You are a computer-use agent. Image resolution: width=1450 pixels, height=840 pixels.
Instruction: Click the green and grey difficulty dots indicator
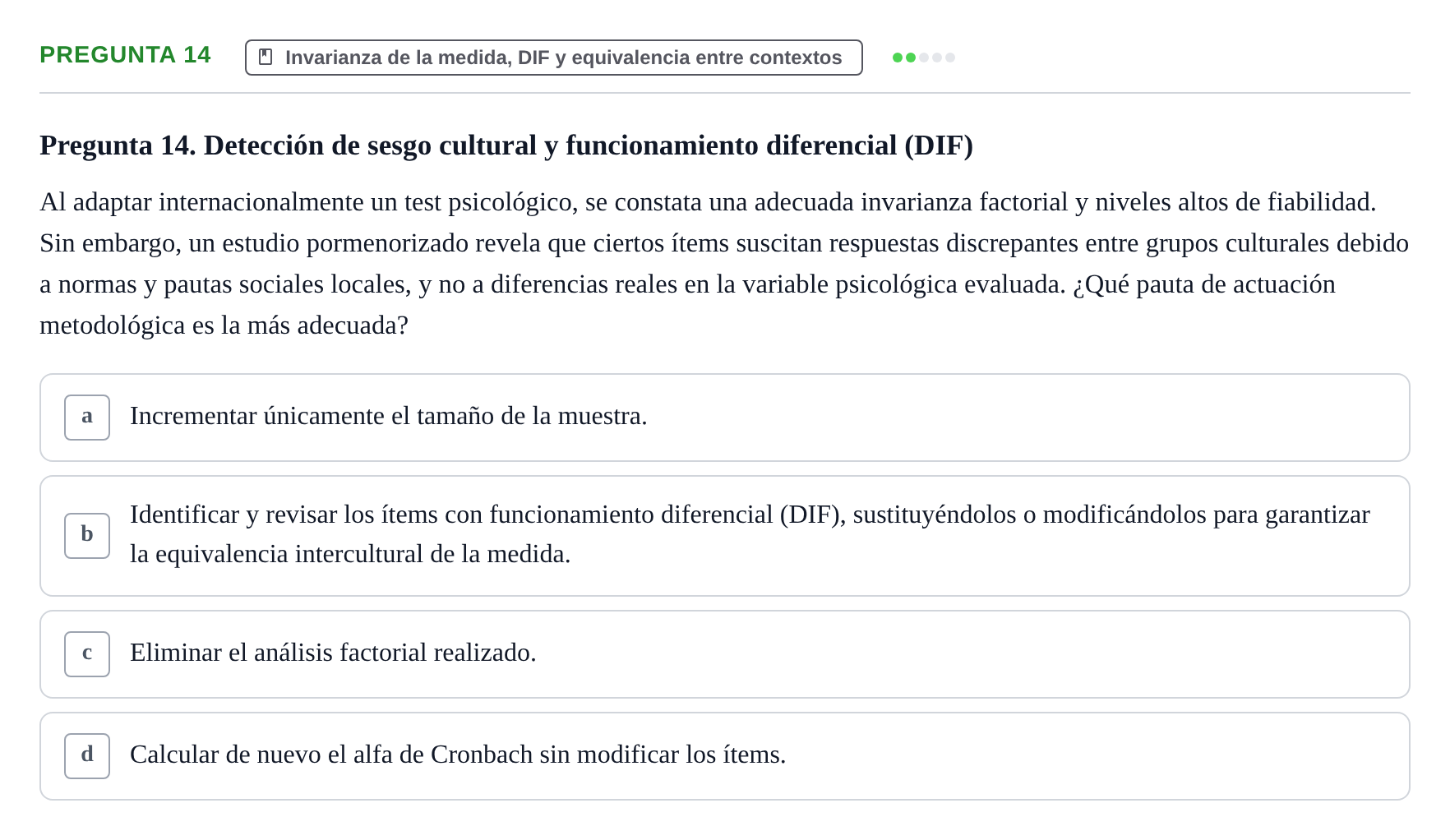pyautogui.click(x=924, y=58)
